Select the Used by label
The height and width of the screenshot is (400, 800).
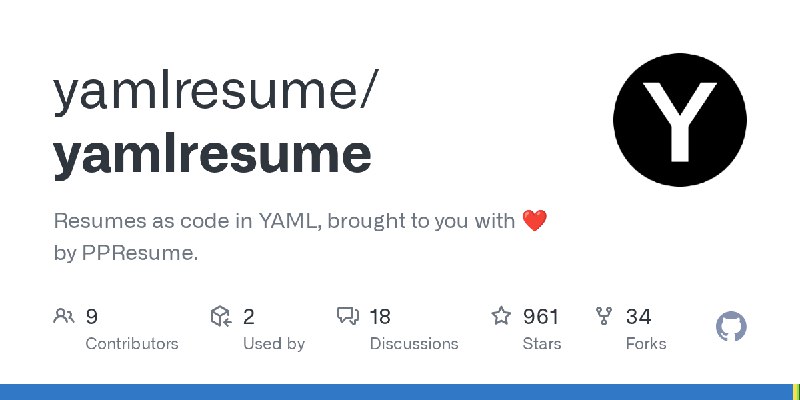[274, 343]
